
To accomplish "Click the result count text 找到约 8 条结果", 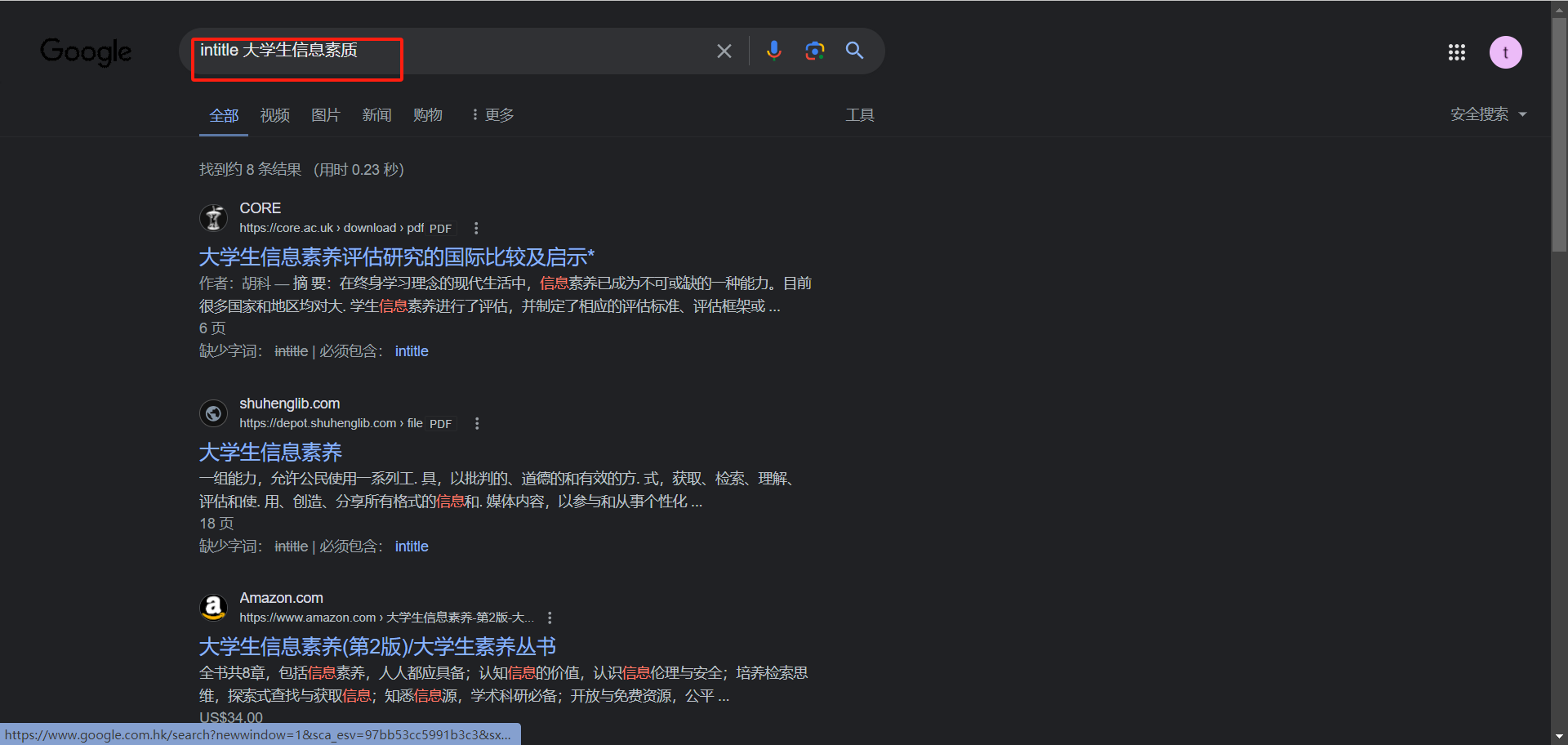I will click(x=251, y=170).
